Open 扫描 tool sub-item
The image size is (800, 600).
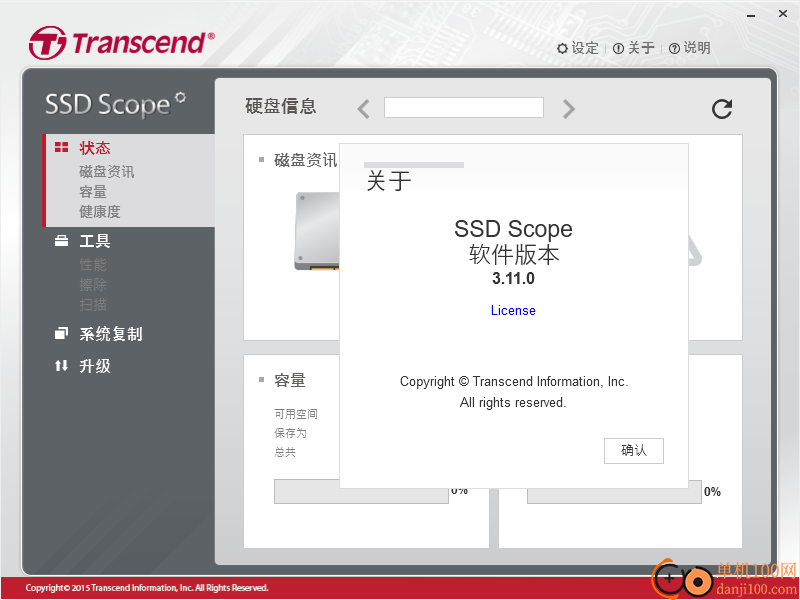(93, 305)
